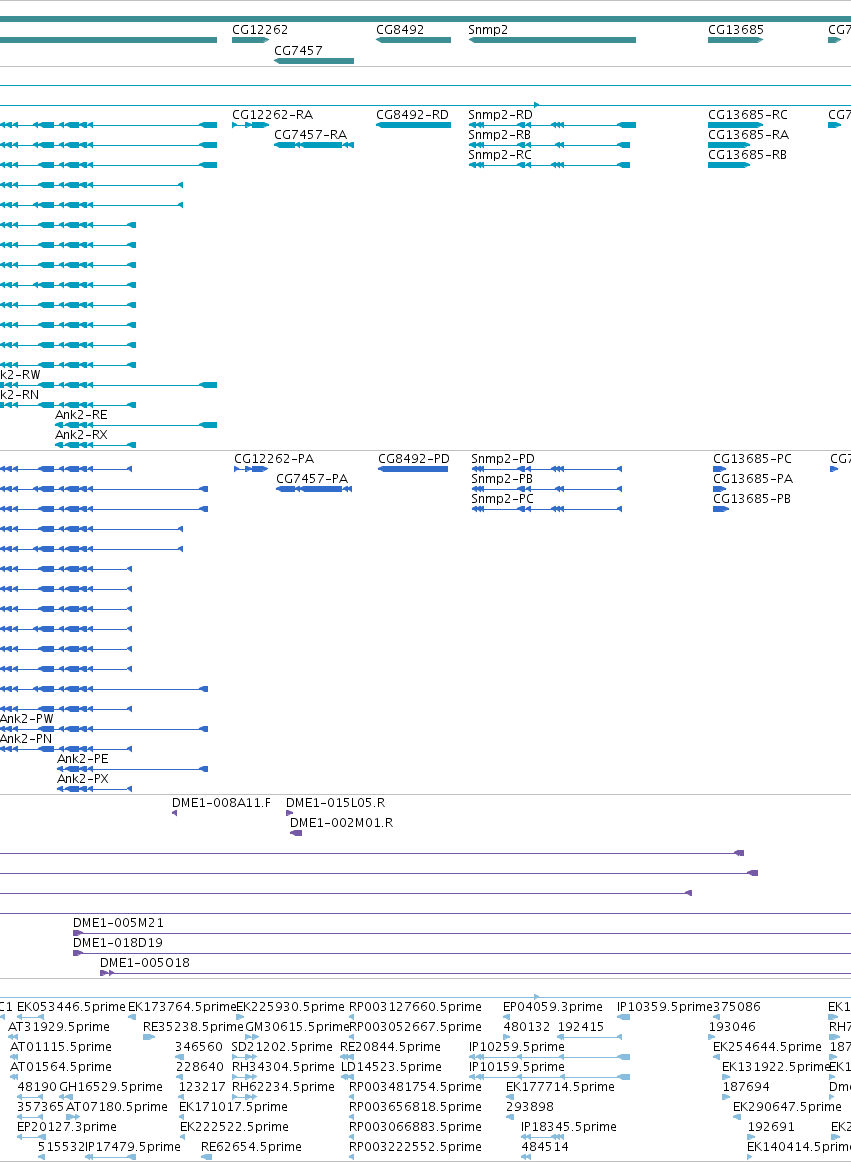Click transcript CG13685-RA
Viewport: 851px width, 1162px height.
(747, 135)
